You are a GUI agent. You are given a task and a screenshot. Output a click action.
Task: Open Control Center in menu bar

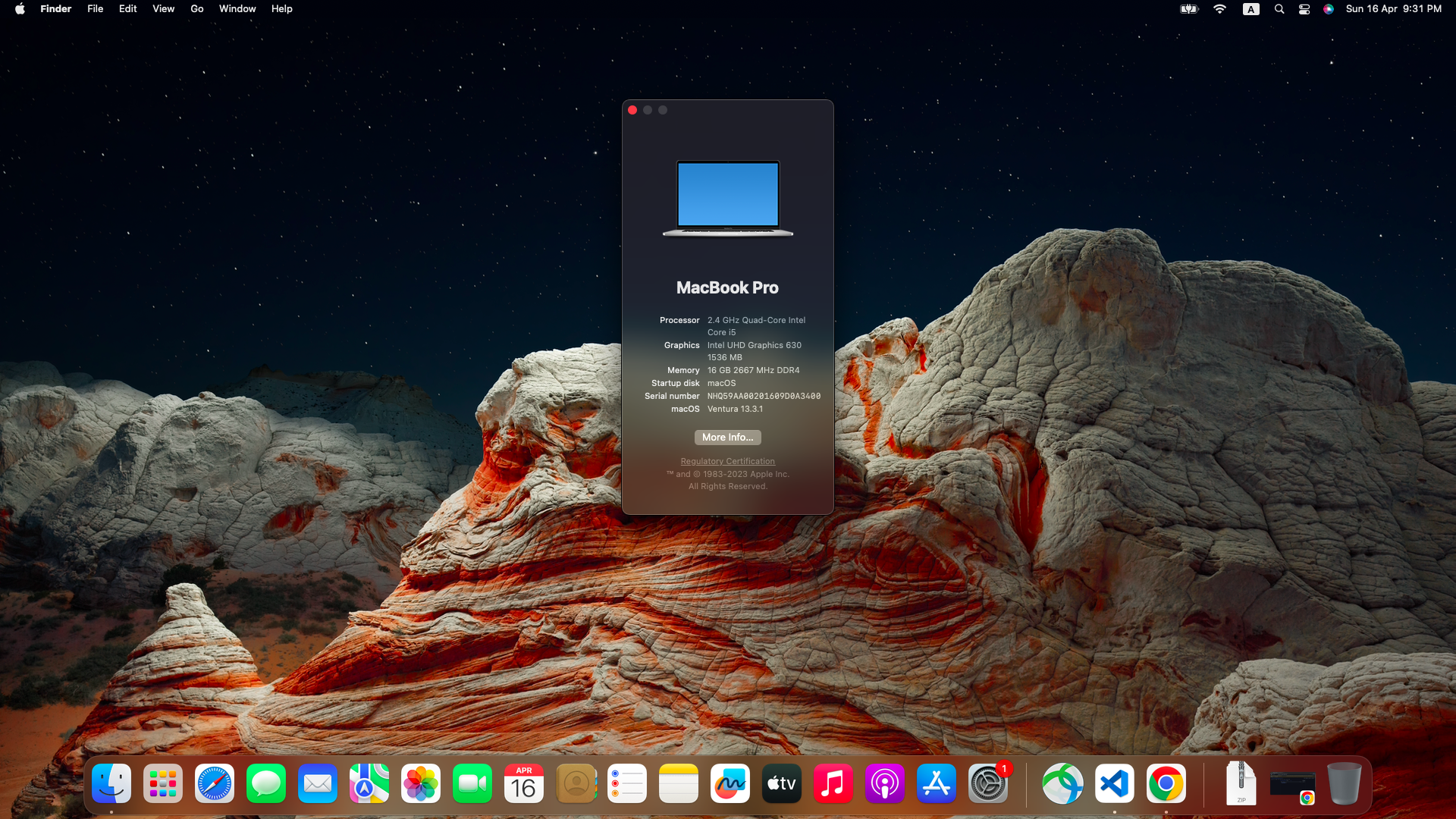(1304, 9)
